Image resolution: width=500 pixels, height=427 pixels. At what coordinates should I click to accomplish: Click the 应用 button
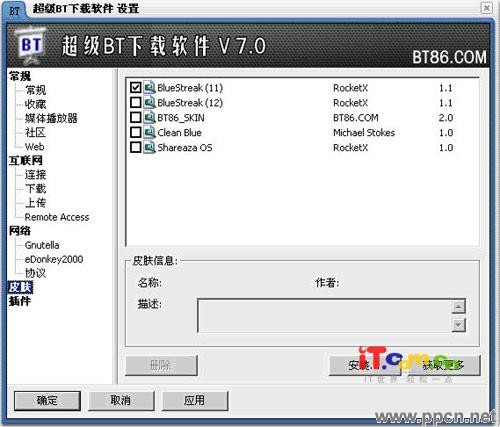pos(195,400)
